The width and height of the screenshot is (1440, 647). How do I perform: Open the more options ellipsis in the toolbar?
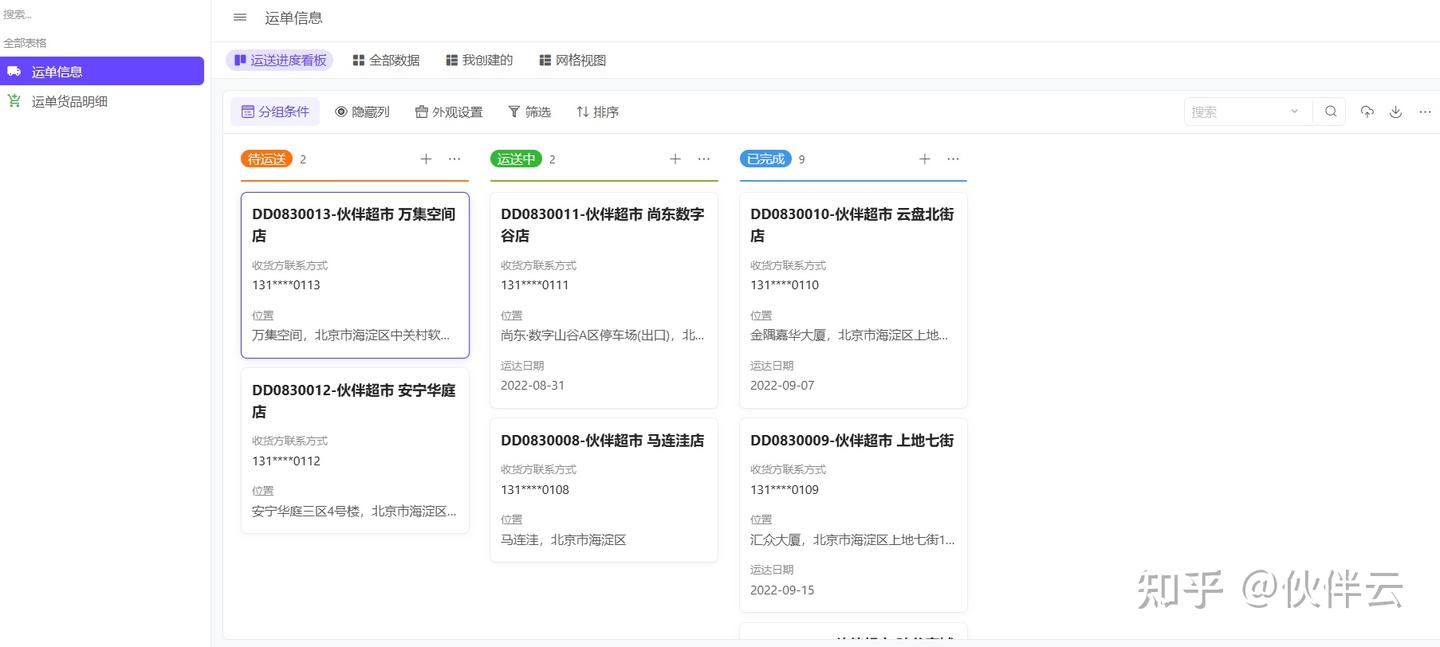1425,111
